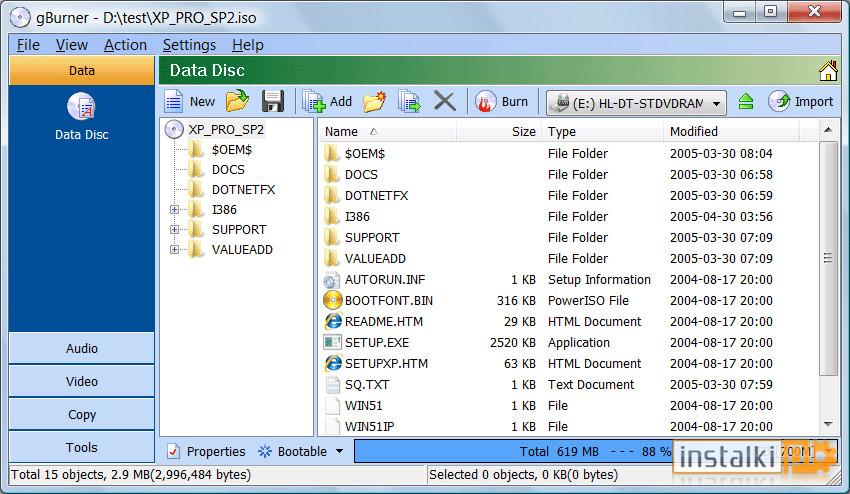Image resolution: width=850 pixels, height=494 pixels.
Task: Go to the home screen with the house icon
Action: [828, 71]
